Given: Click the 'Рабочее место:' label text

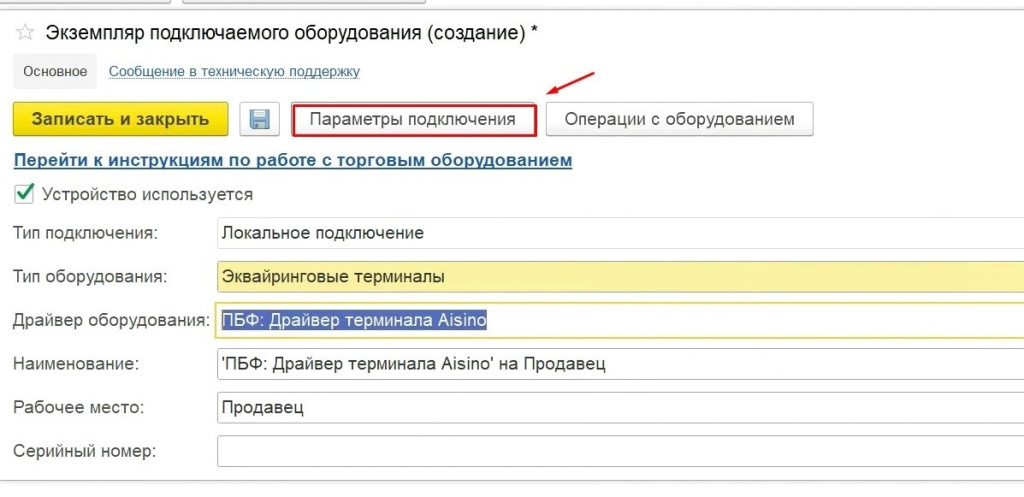Looking at the screenshot, I should pos(78,408).
